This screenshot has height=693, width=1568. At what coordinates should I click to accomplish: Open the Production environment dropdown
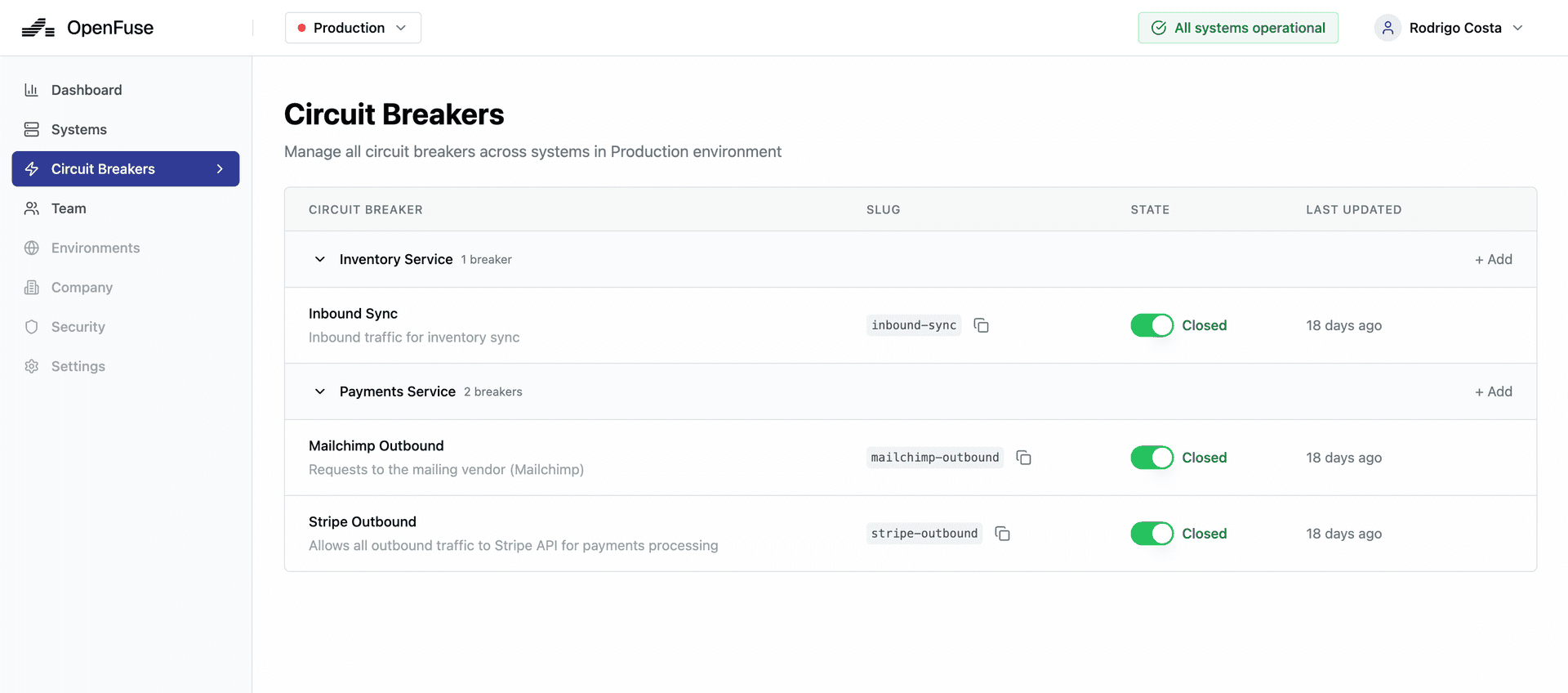353,28
